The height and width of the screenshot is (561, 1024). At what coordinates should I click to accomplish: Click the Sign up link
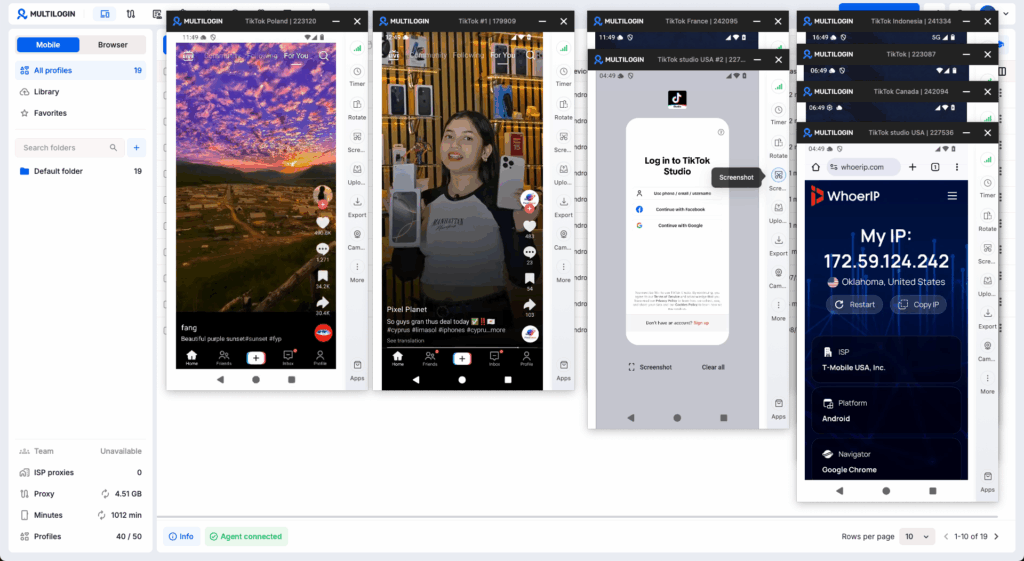[701, 323]
